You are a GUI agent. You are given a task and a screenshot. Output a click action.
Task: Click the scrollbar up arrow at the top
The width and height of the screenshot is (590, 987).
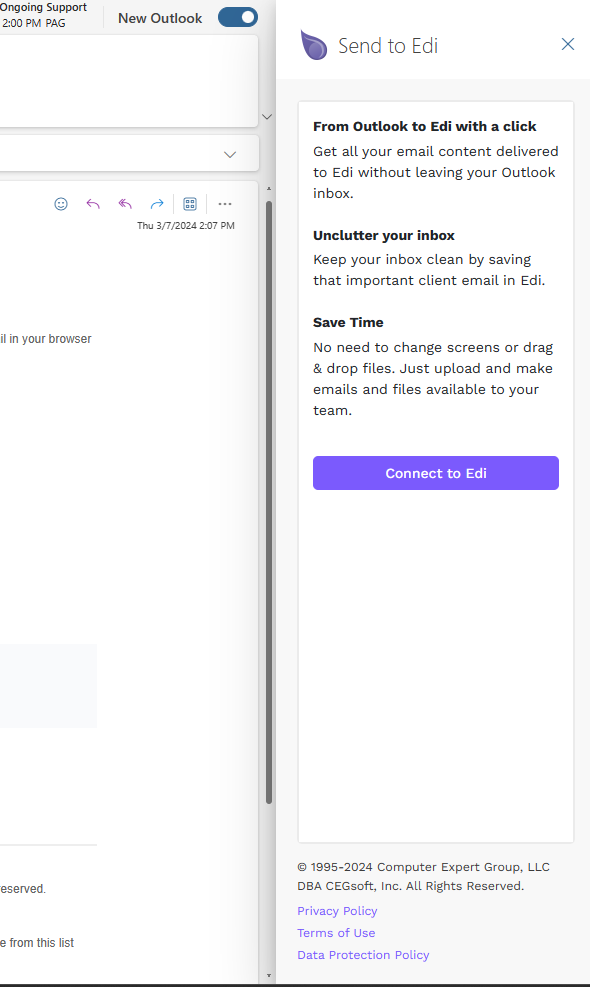pos(269,188)
